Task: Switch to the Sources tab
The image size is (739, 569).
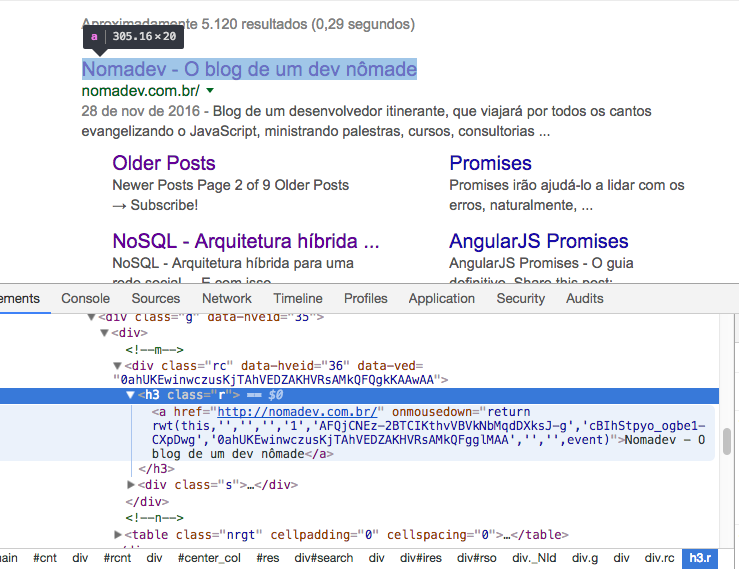Action: [x=156, y=298]
